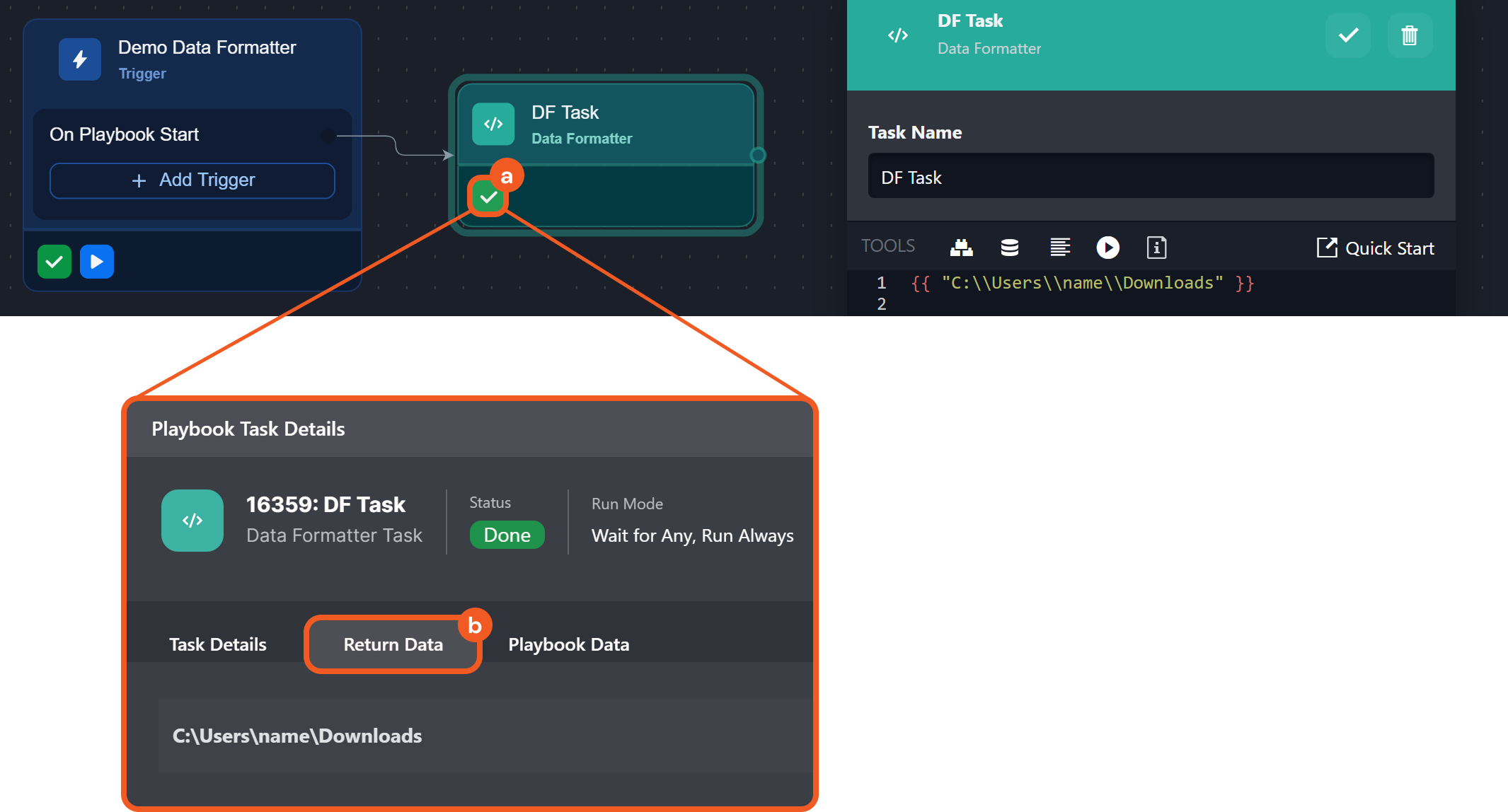Click Add Trigger button

(x=192, y=180)
